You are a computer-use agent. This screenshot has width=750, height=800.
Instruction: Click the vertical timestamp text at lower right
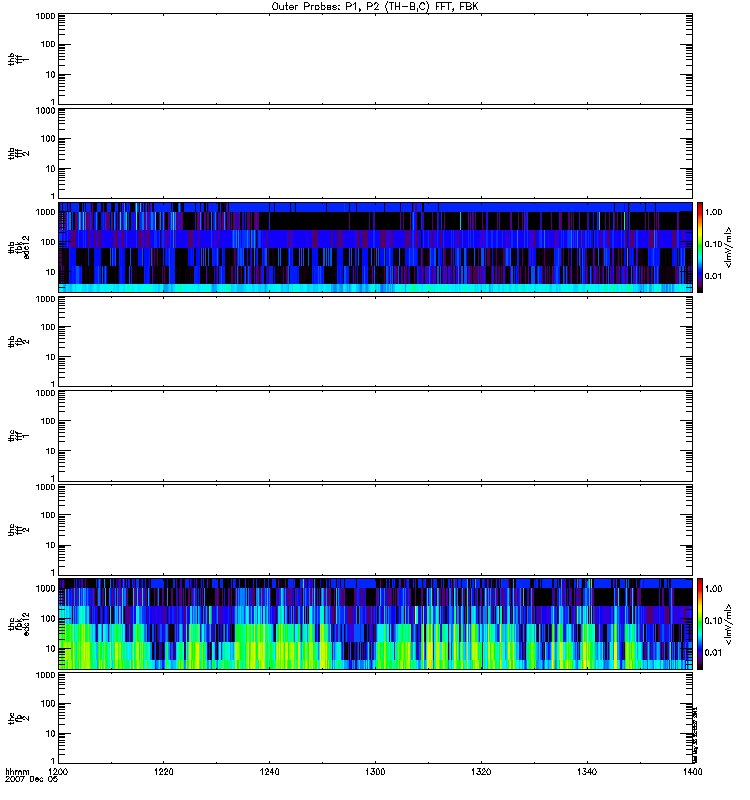coord(695,734)
